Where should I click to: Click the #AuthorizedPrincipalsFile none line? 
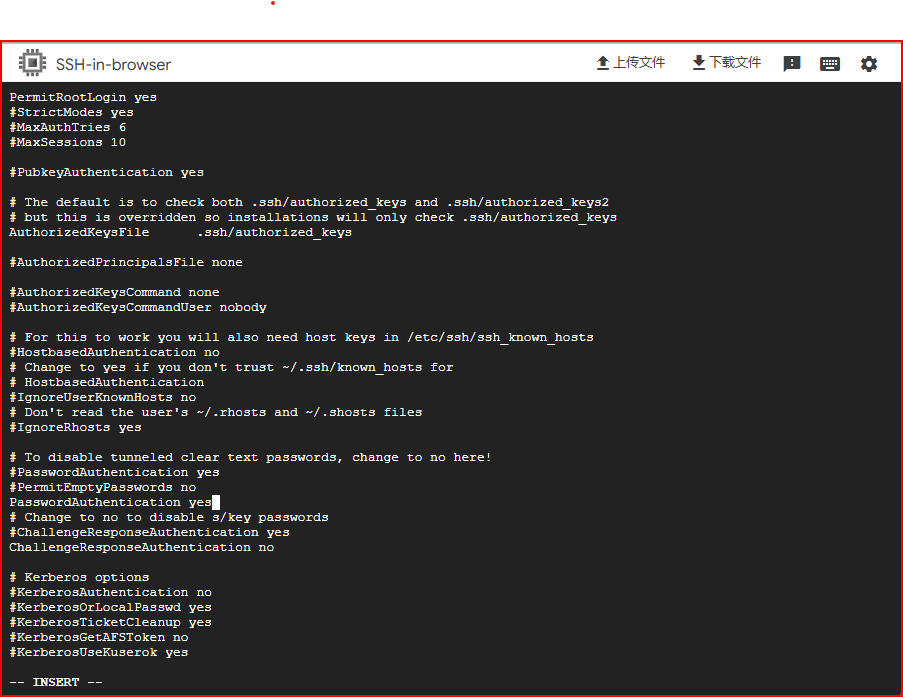pyautogui.click(x=126, y=262)
